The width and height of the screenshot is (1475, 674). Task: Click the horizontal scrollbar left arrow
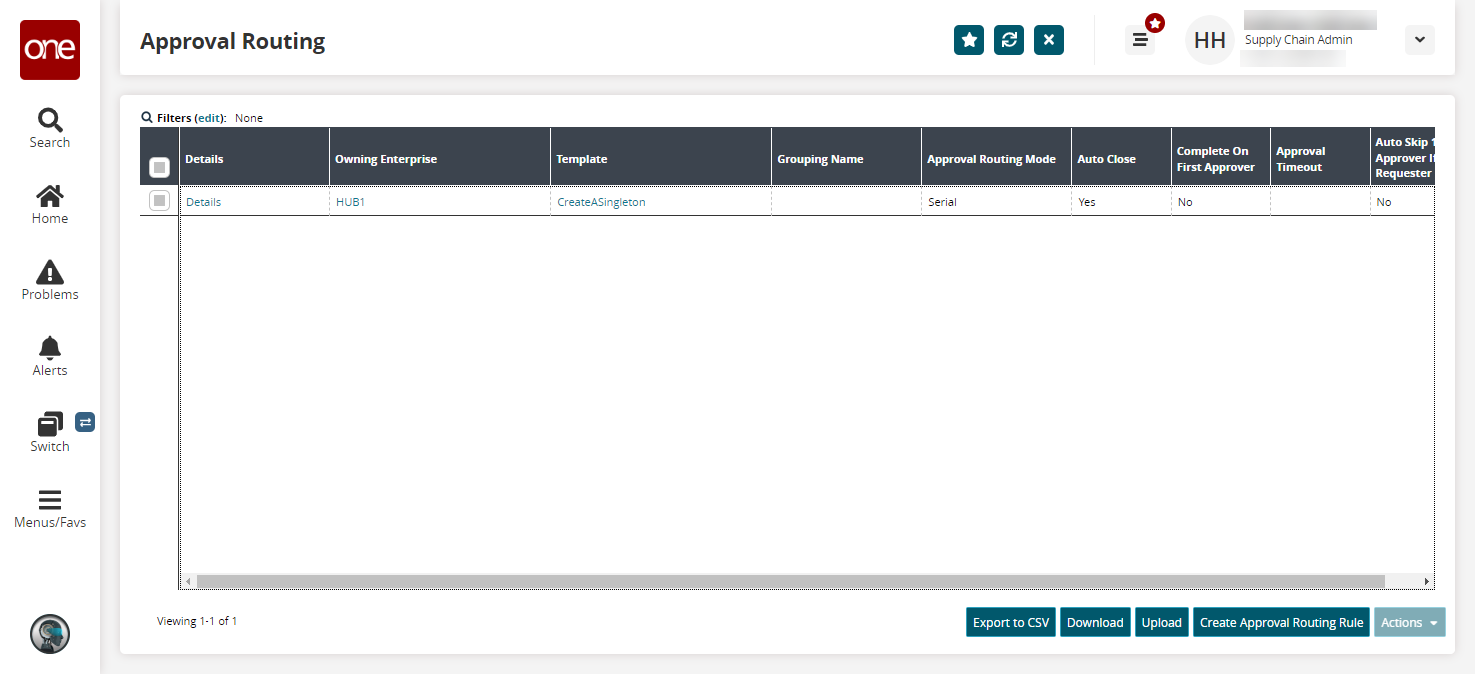point(189,581)
